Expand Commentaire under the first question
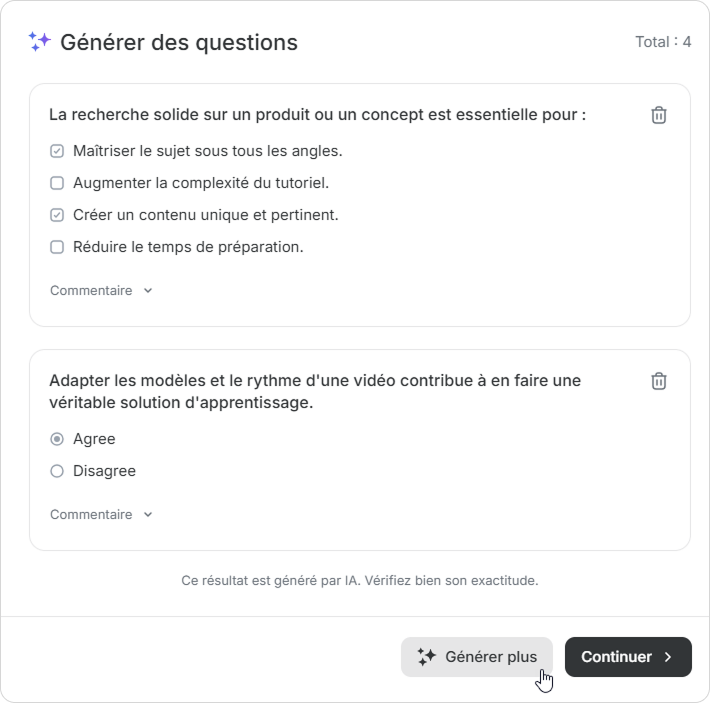The image size is (710, 703). 101,291
